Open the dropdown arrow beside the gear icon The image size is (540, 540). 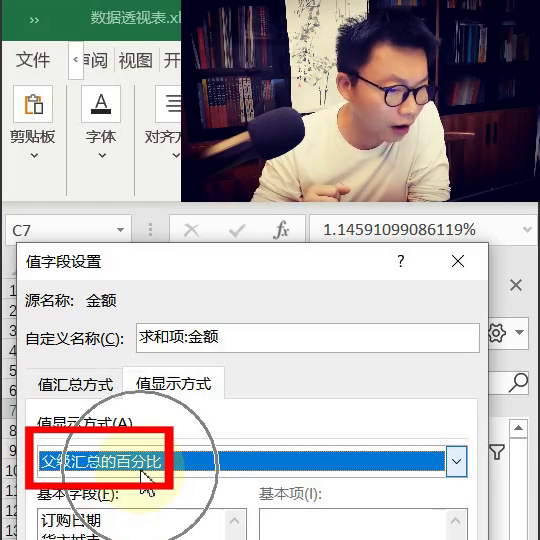(519, 333)
